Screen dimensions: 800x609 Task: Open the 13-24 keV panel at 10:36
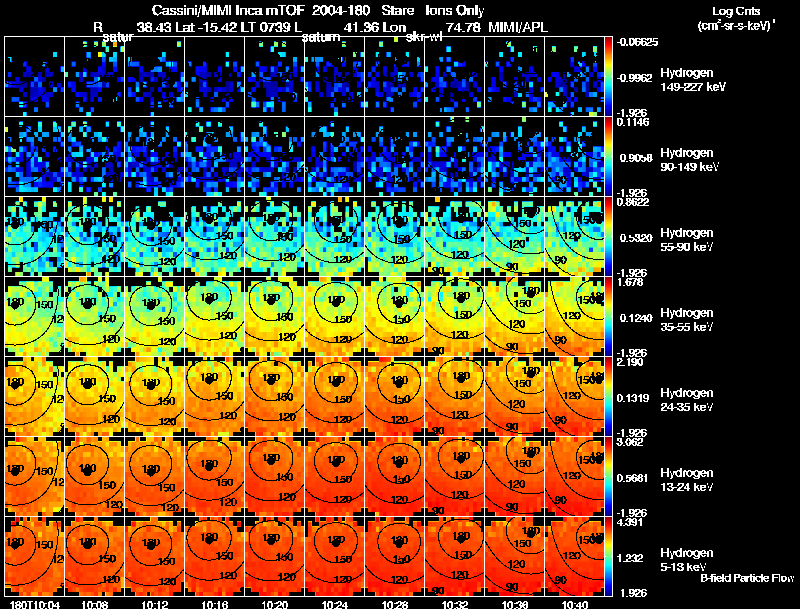514,476
